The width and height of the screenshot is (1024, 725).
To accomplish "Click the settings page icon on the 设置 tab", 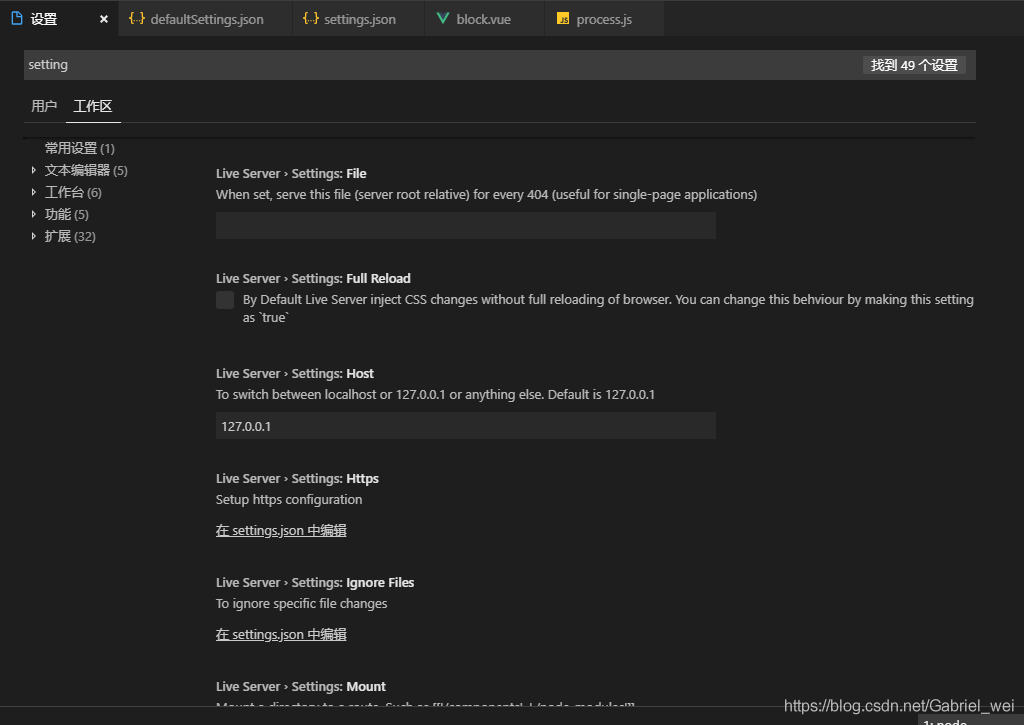I will click(14, 18).
